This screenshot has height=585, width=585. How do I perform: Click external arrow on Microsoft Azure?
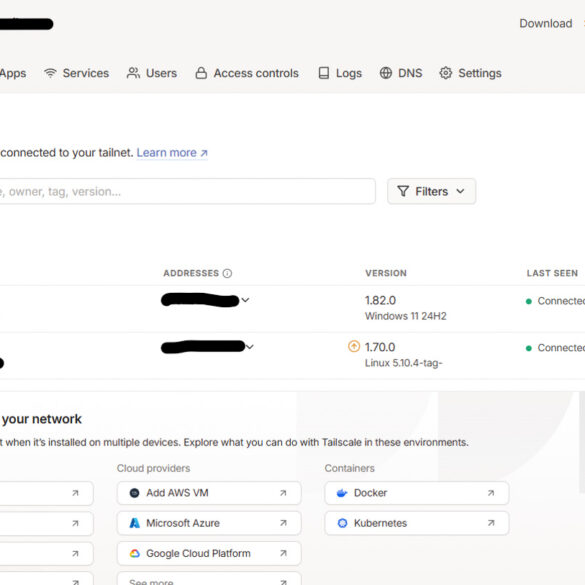(283, 523)
